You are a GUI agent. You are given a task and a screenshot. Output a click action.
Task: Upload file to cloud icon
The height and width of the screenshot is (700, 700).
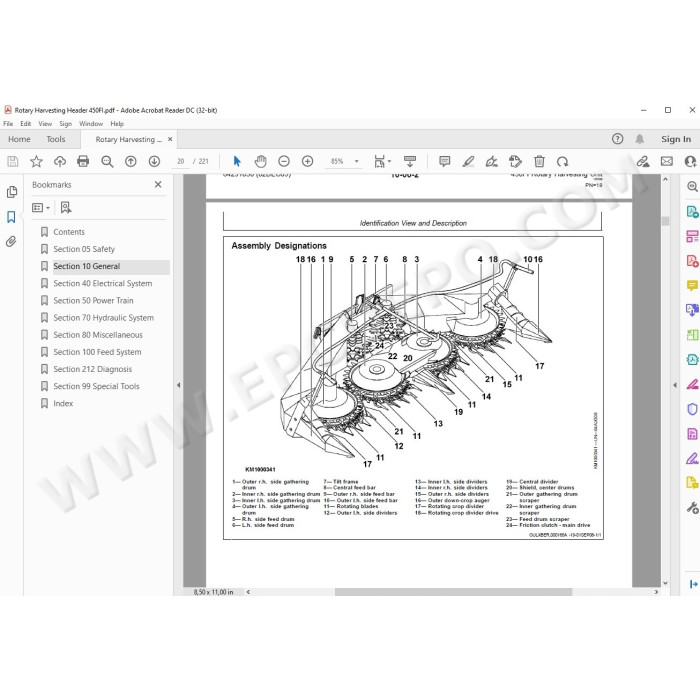click(60, 161)
